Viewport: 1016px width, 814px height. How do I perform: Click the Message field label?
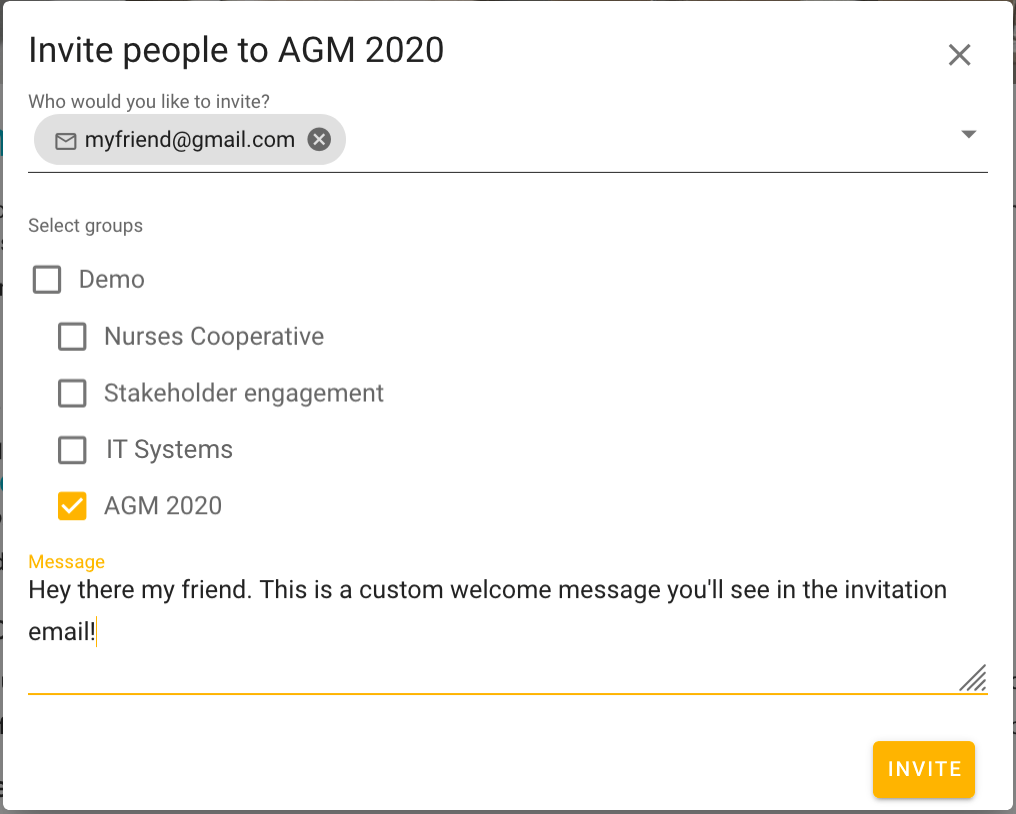point(66,562)
